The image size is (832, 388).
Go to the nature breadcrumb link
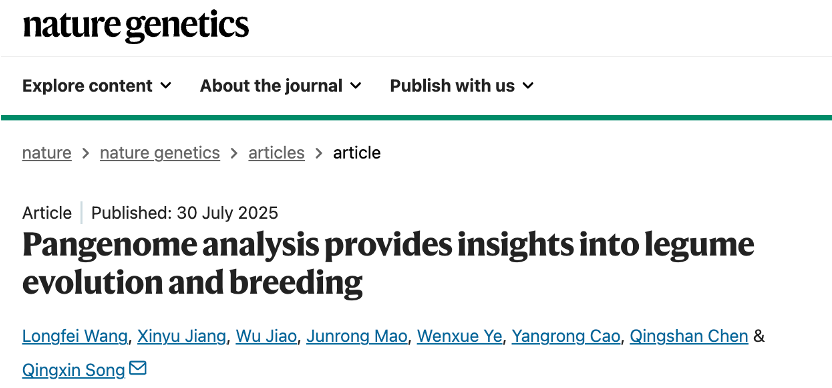pos(47,153)
